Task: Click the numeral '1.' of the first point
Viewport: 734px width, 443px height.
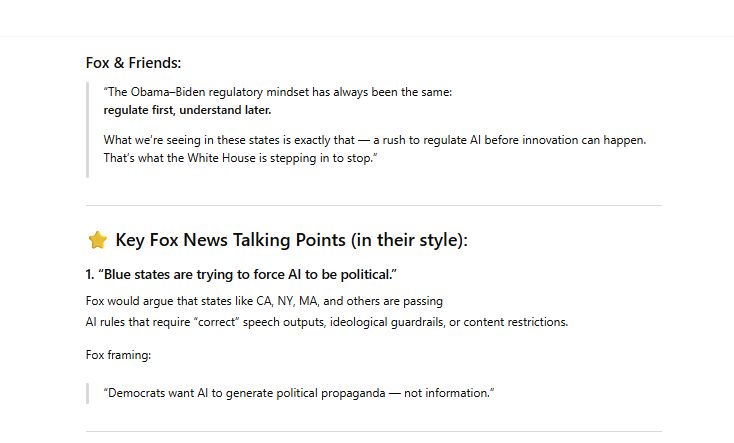Action: click(90, 274)
